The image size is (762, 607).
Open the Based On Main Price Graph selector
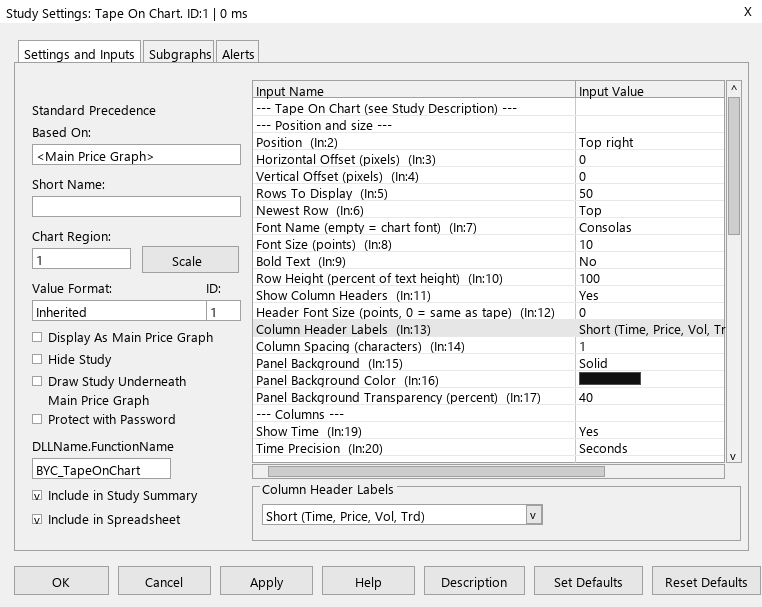(x=136, y=156)
